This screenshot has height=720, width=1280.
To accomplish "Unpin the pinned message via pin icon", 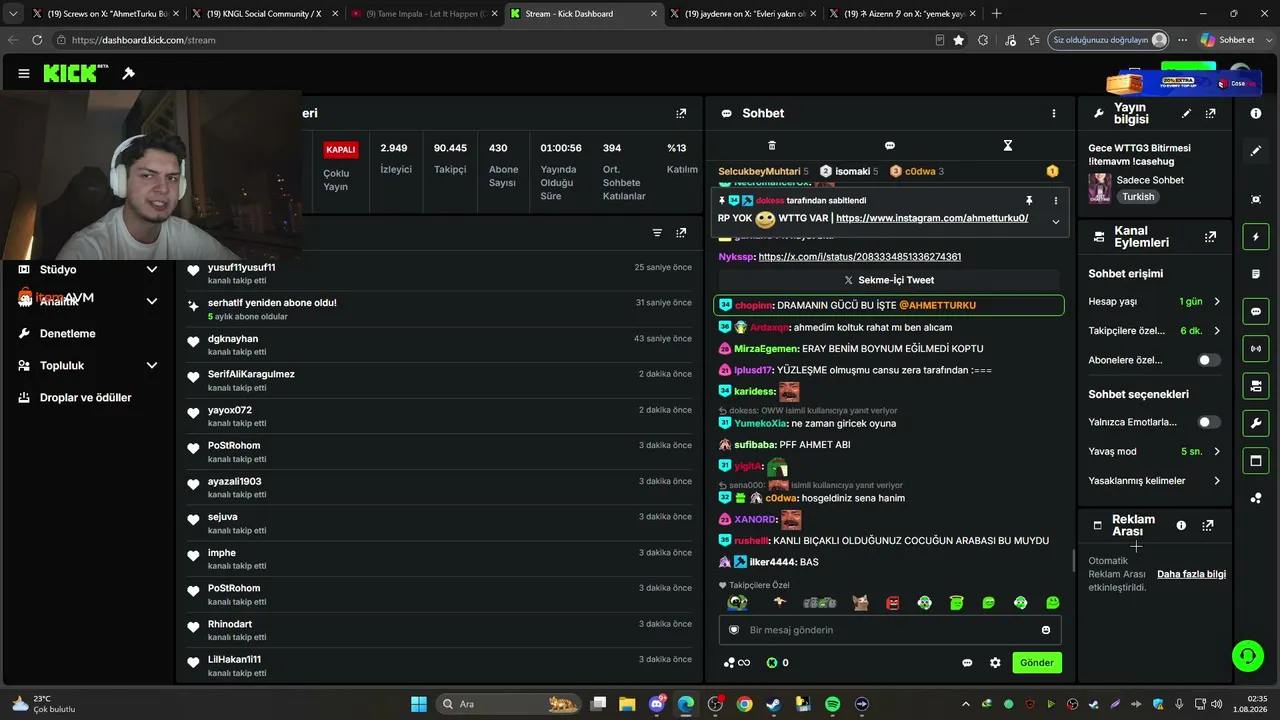I will (1029, 201).
